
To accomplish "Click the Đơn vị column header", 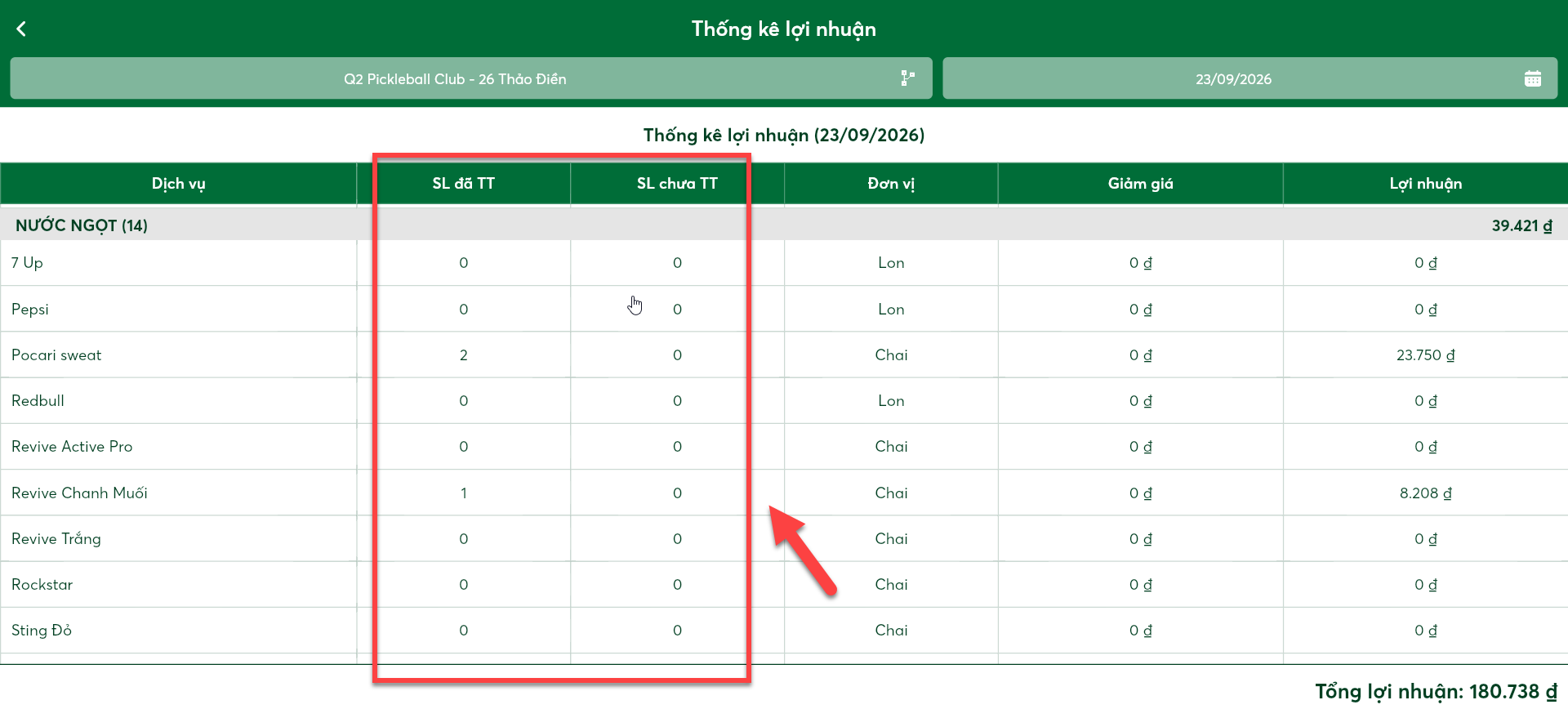I will [x=891, y=184].
